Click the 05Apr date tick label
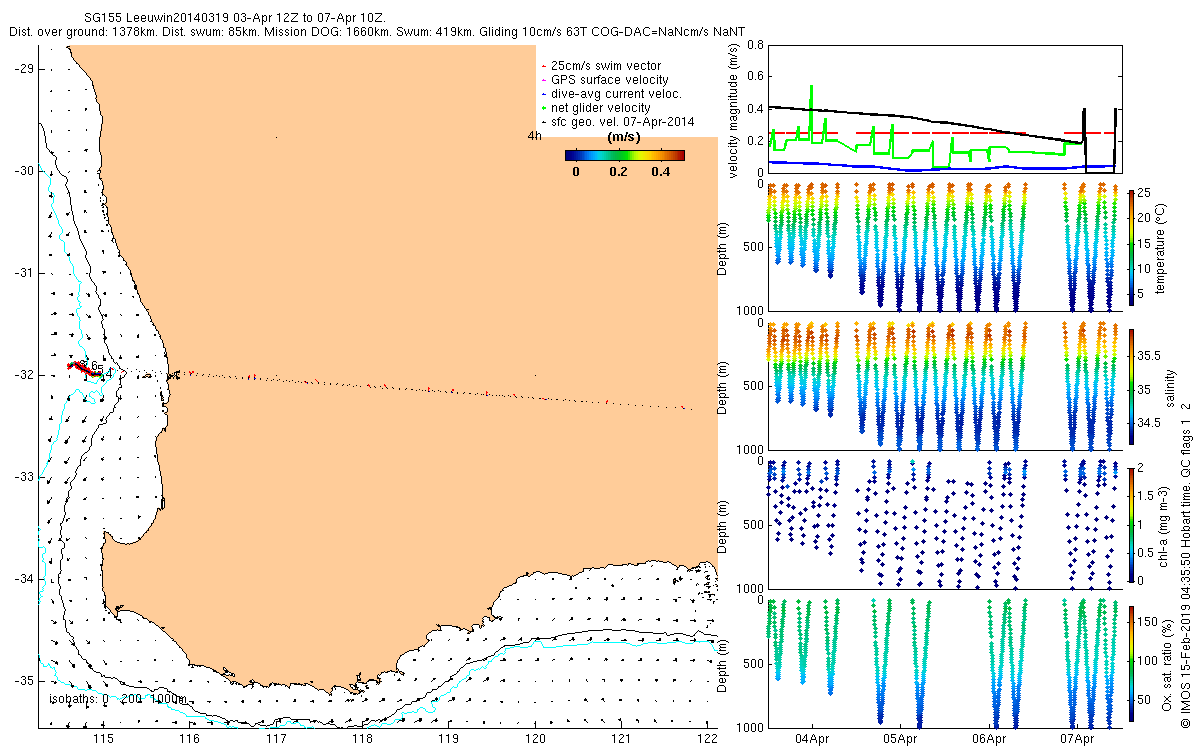1200x750 pixels. tap(900, 739)
